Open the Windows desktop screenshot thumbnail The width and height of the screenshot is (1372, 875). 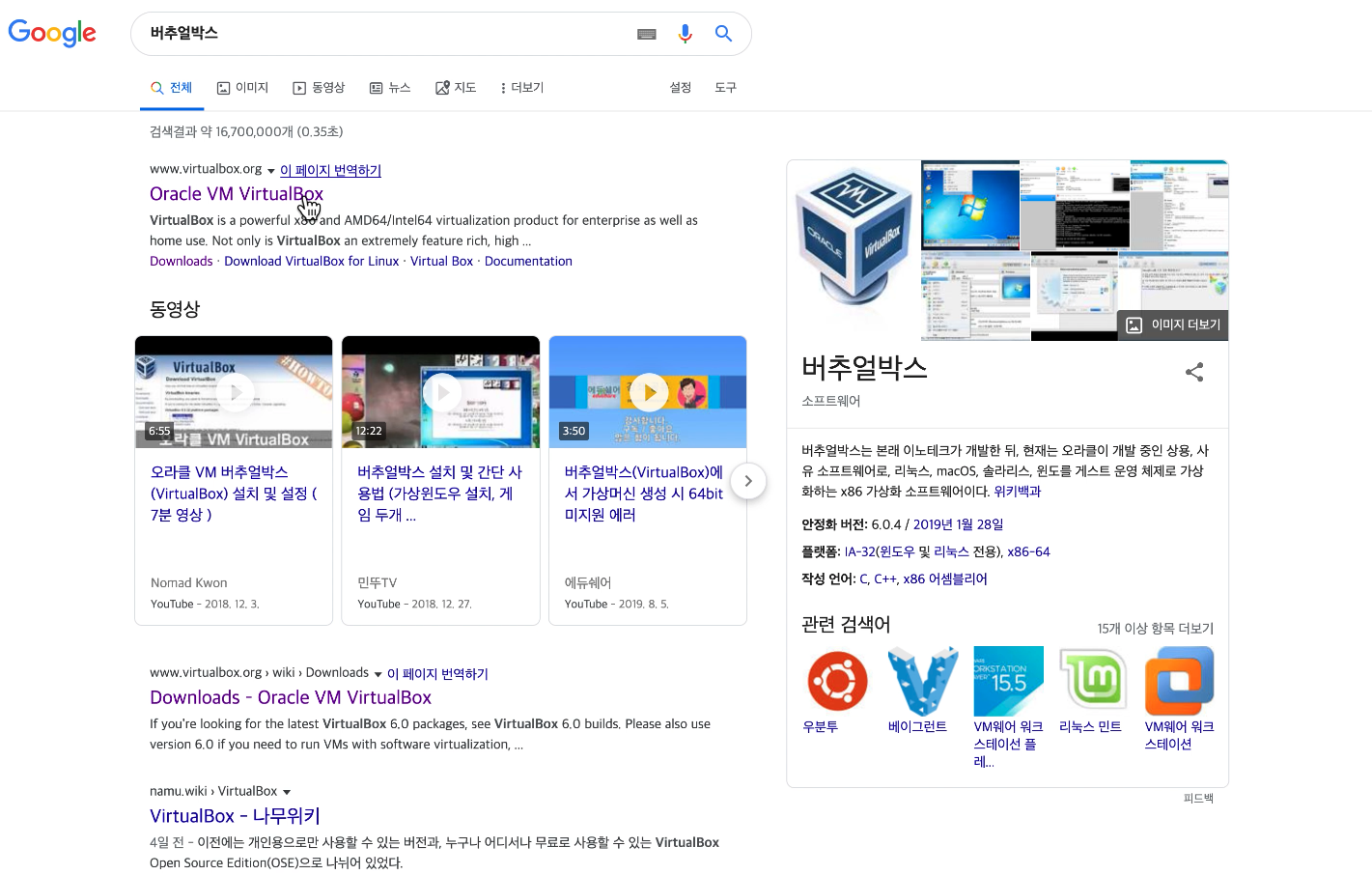970,205
